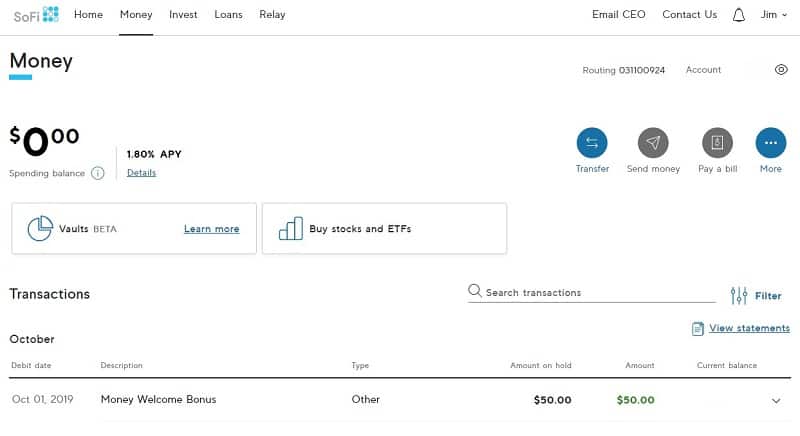Click the search magnifier icon
The height and width of the screenshot is (436, 800).
click(x=474, y=291)
